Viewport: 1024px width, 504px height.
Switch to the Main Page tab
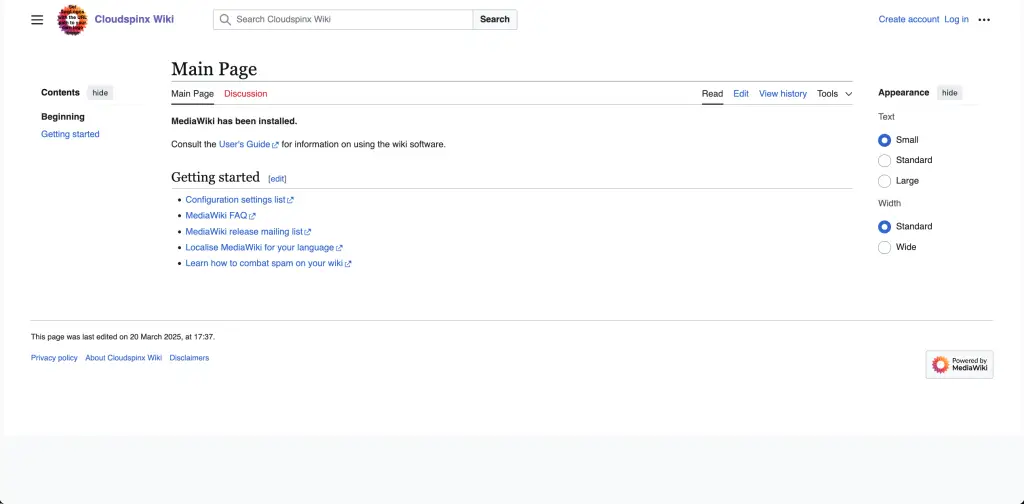tap(192, 94)
